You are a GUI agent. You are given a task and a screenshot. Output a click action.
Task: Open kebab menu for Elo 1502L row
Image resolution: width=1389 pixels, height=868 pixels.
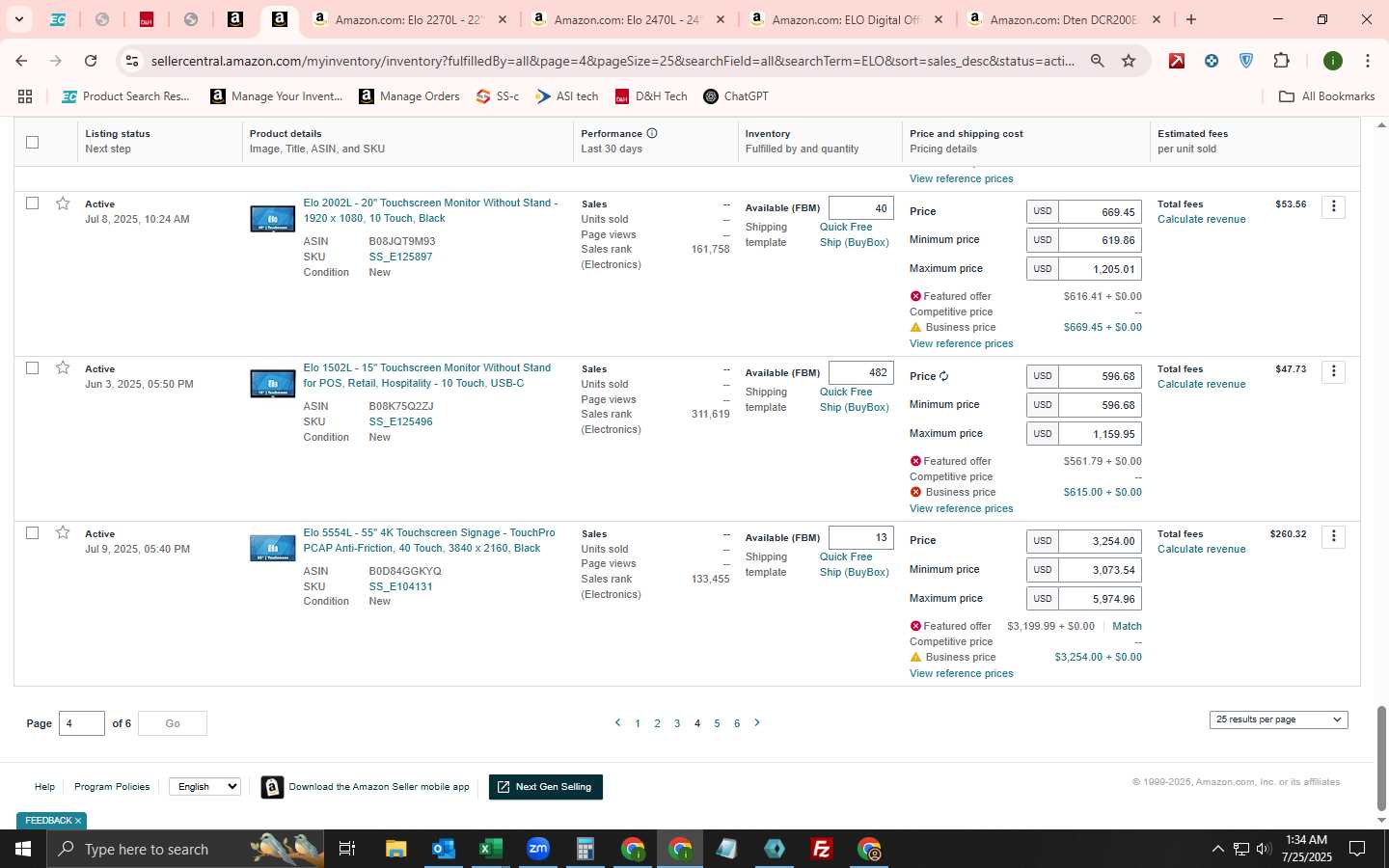[1333, 371]
